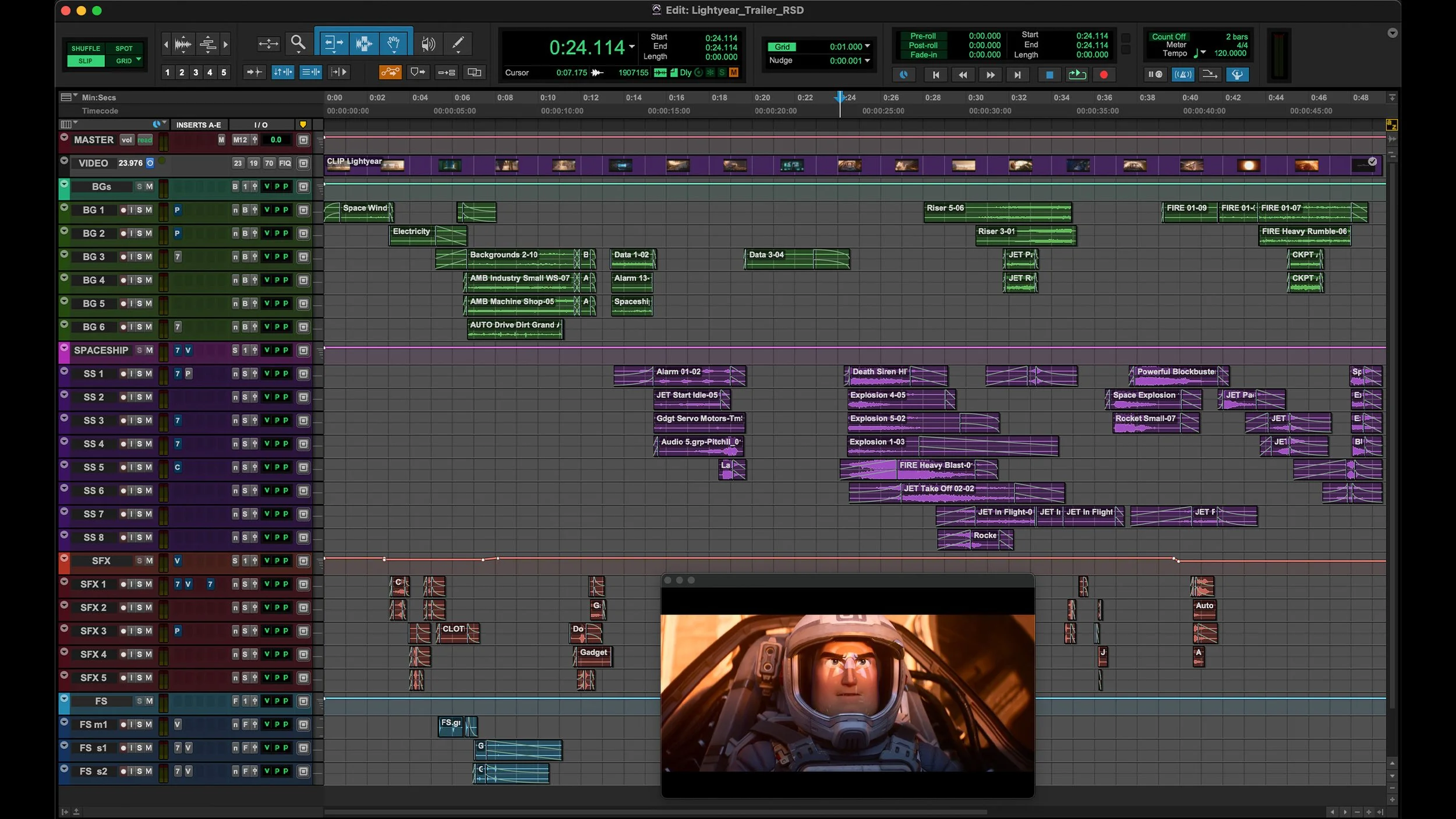Screen dimensions: 1456x819
Task: Select the Zoomer magnifier tool
Action: [298, 43]
